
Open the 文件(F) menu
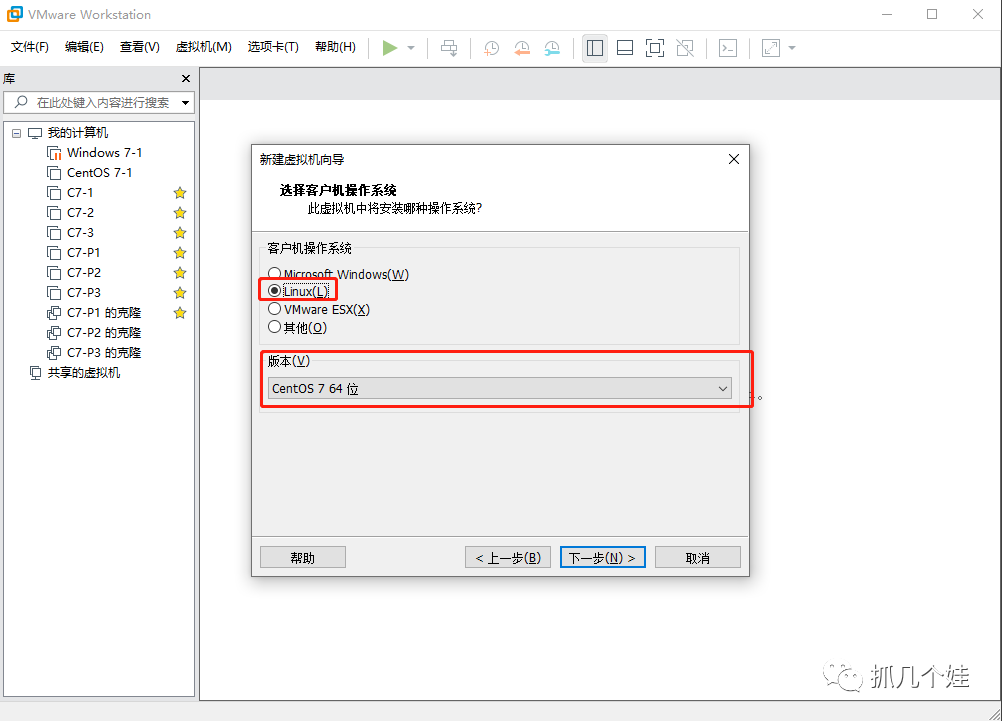29,47
